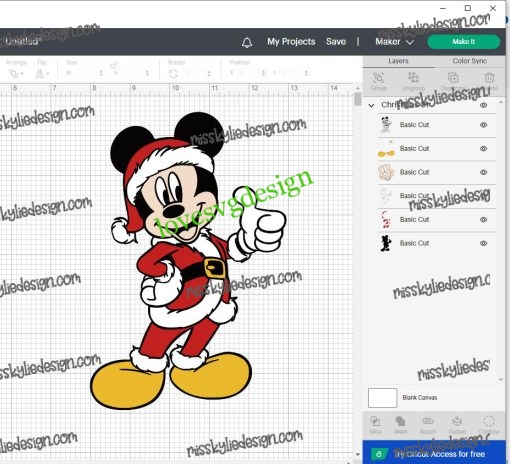Open the Maker machine dropdown
The height and width of the screenshot is (464, 510).
tap(394, 42)
